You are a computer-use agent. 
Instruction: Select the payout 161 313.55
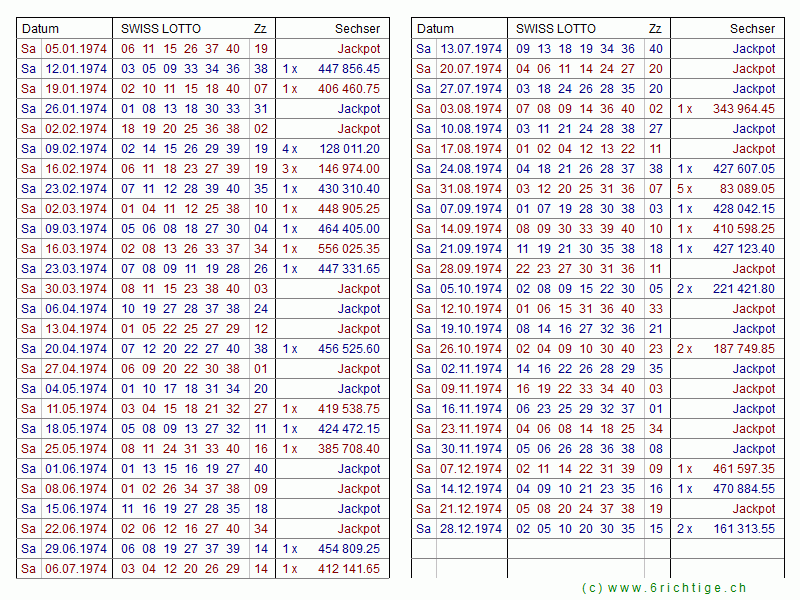pyautogui.click(x=743, y=529)
